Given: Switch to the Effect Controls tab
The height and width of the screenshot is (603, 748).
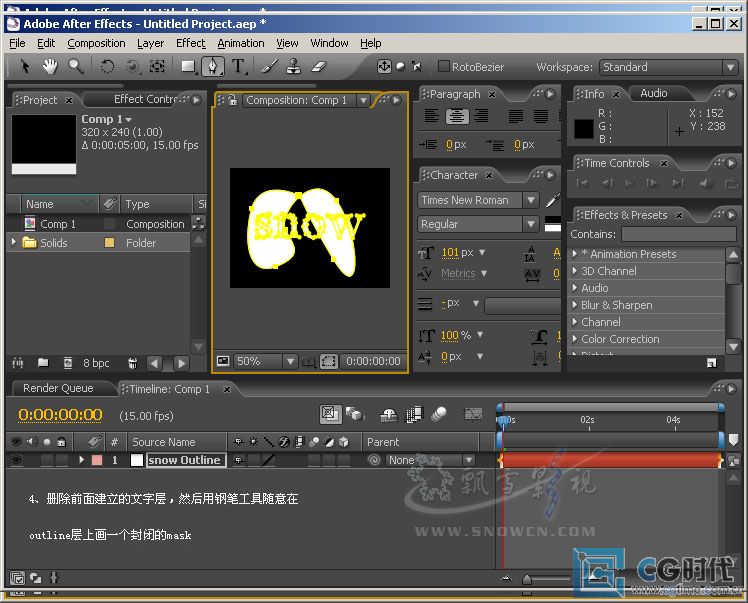Looking at the screenshot, I should (146, 99).
